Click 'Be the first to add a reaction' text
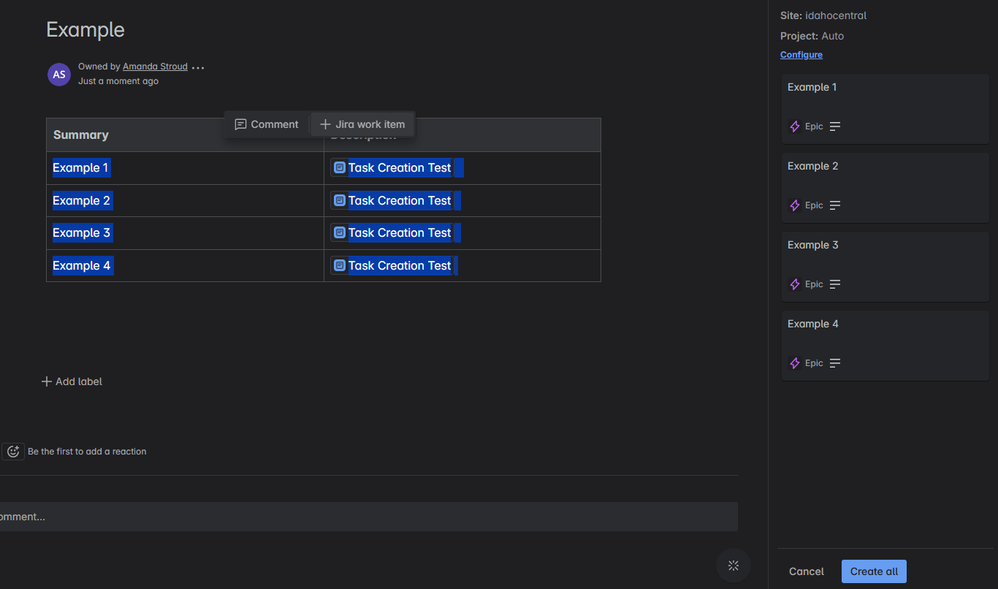The image size is (998, 589). [x=87, y=451]
